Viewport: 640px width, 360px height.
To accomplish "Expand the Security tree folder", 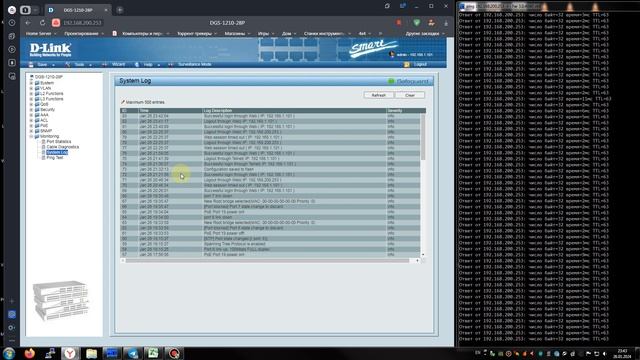I will pyautogui.click(x=31, y=109).
